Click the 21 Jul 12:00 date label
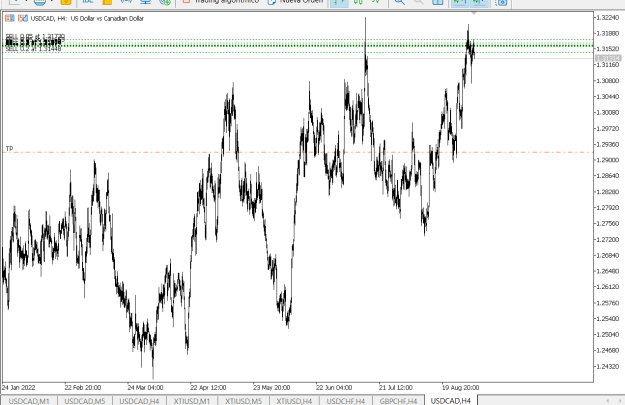The height and width of the screenshot is (405, 625). click(396, 387)
